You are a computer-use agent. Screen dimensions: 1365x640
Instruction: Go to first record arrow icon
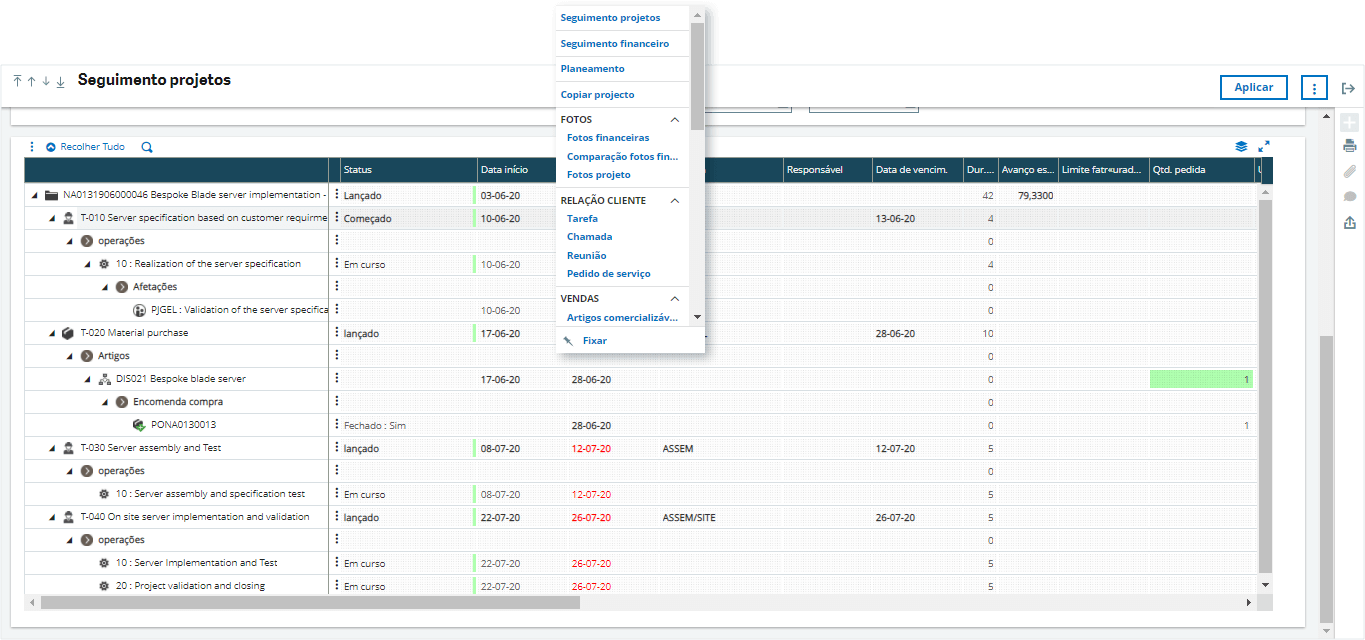17,81
